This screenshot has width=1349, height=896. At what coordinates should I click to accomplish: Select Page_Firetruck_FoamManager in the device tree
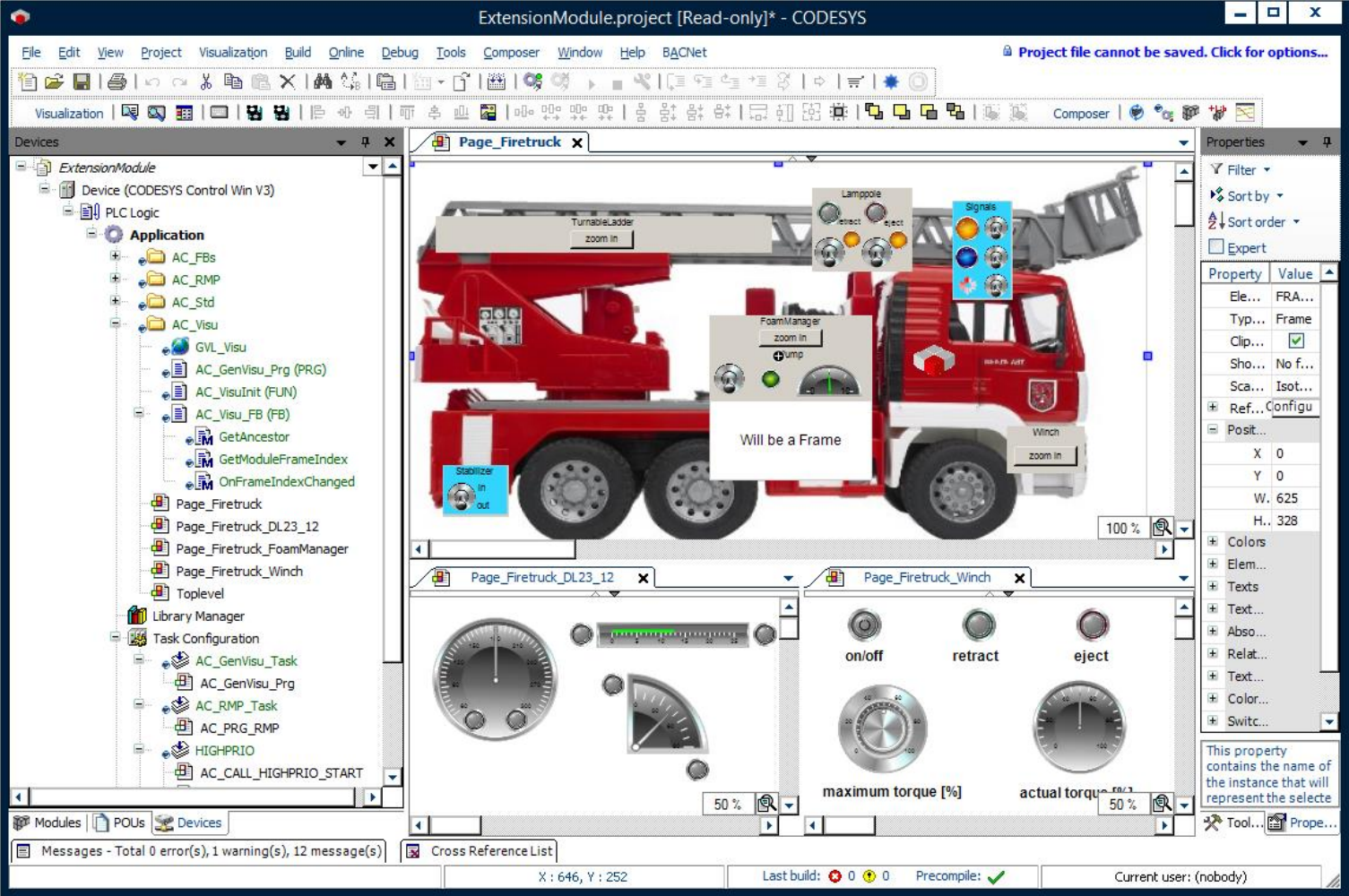click(x=262, y=548)
